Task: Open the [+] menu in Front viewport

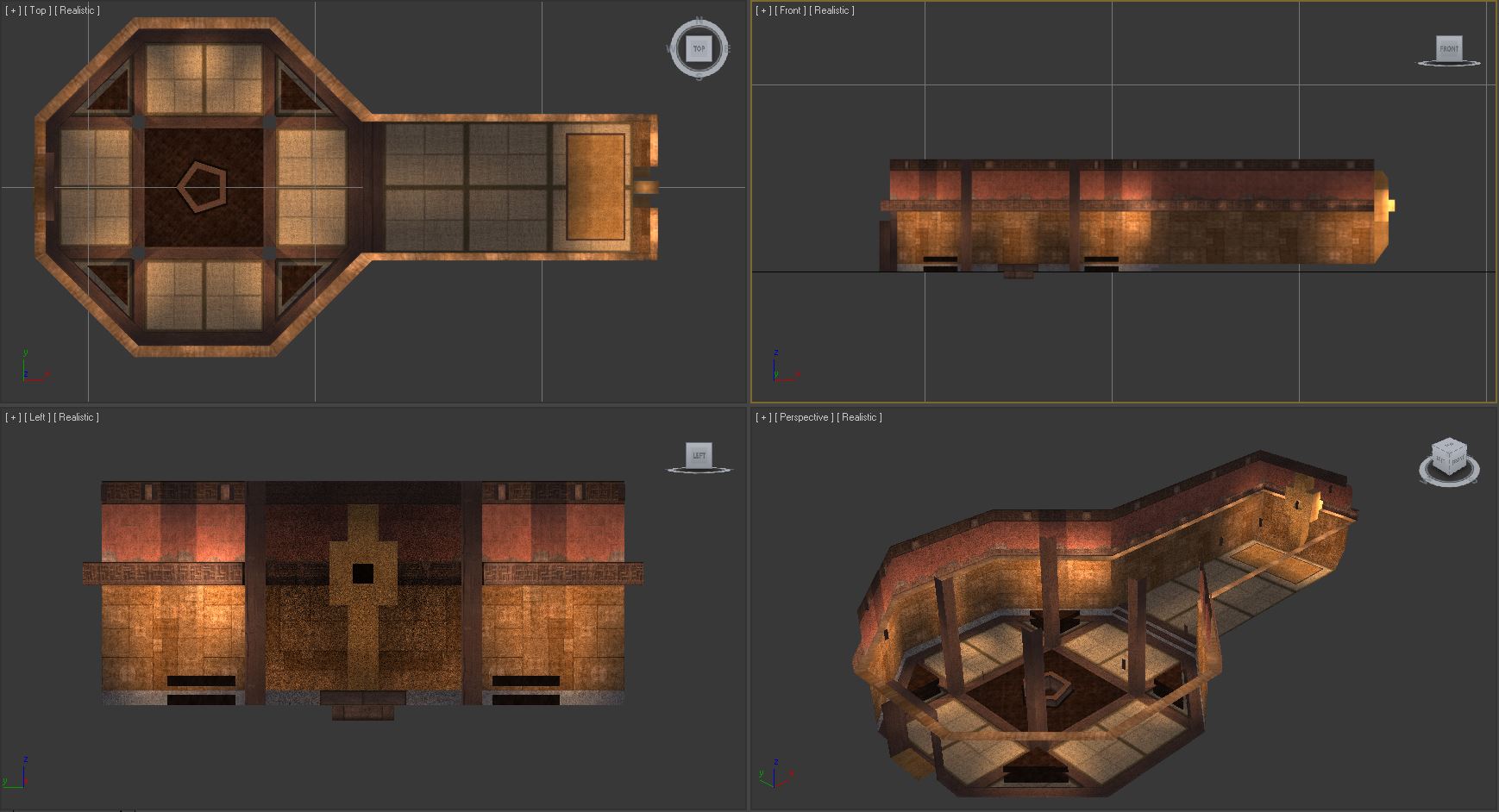Action: click(x=763, y=10)
